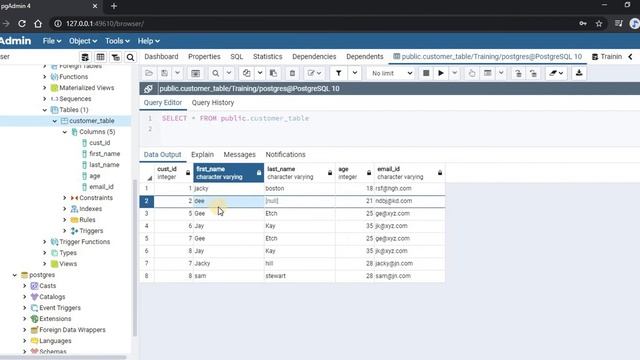Open the File menu
The height and width of the screenshot is (360, 640).
[52, 41]
